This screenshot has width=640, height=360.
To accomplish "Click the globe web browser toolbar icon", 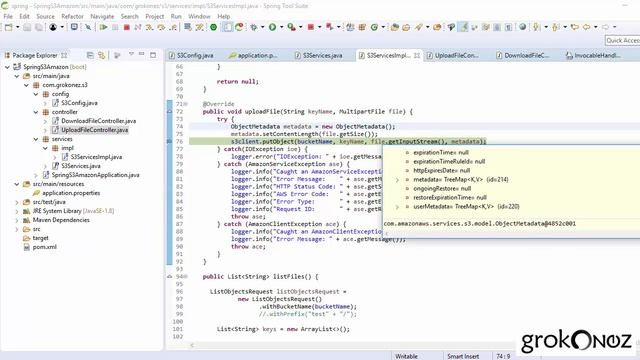I will (522, 27).
